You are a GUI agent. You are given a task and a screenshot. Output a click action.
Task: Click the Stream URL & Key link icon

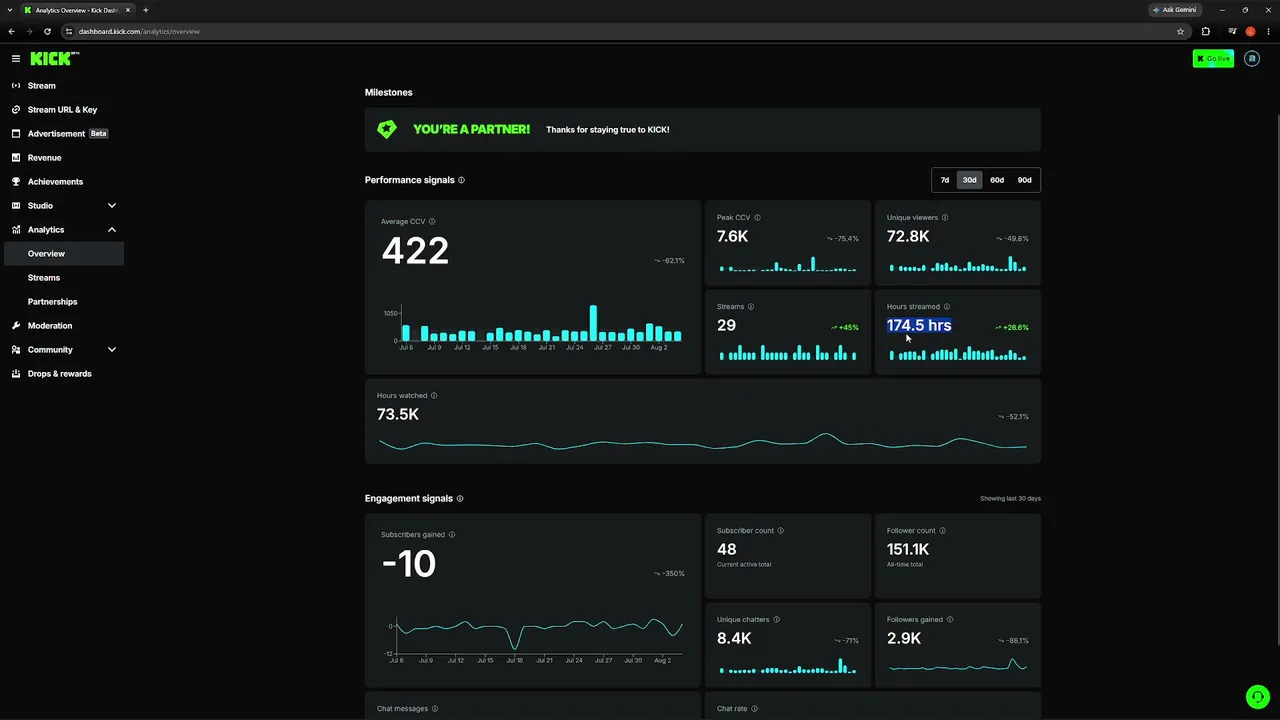click(16, 110)
